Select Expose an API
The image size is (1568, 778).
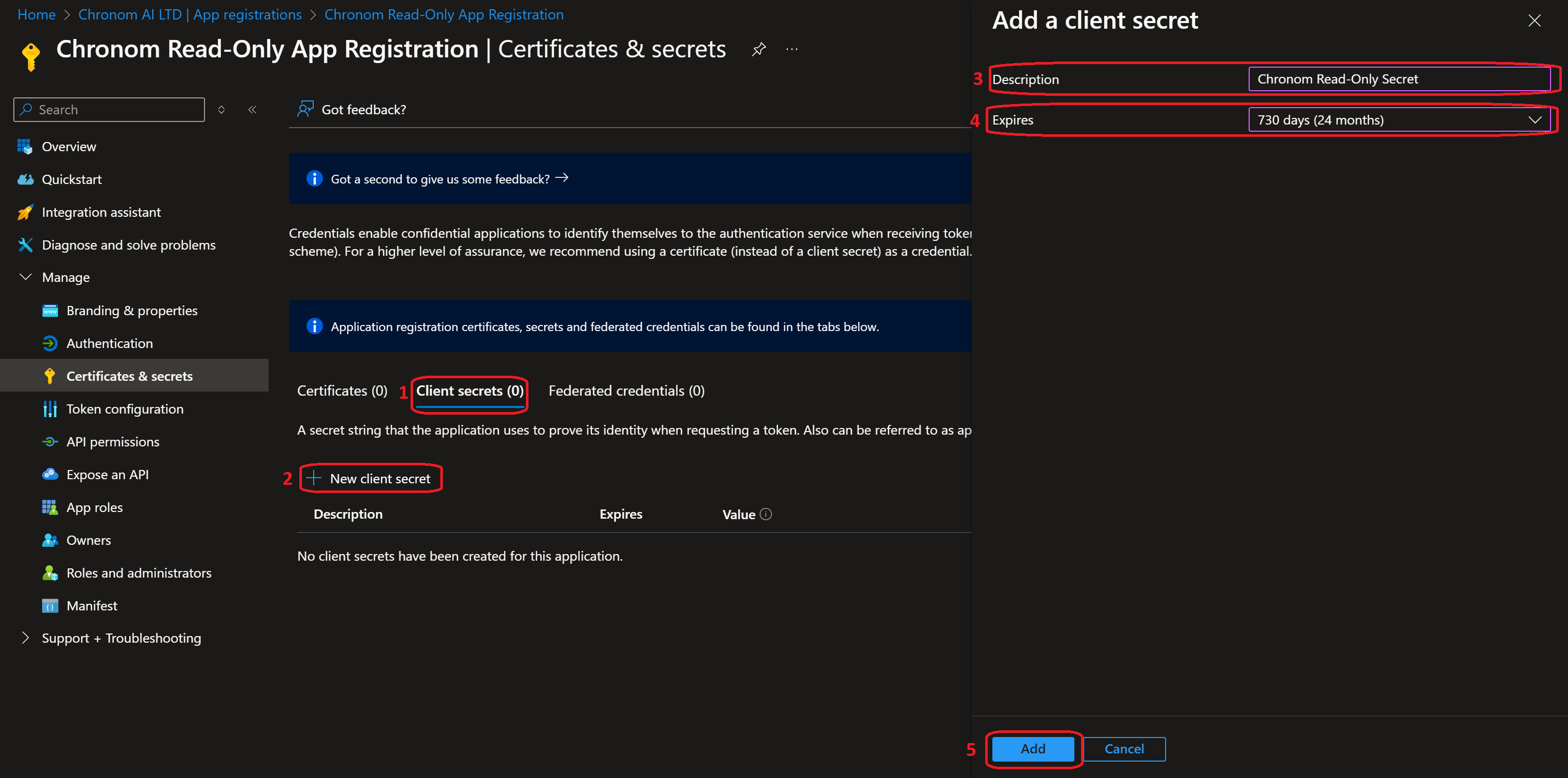(107, 474)
